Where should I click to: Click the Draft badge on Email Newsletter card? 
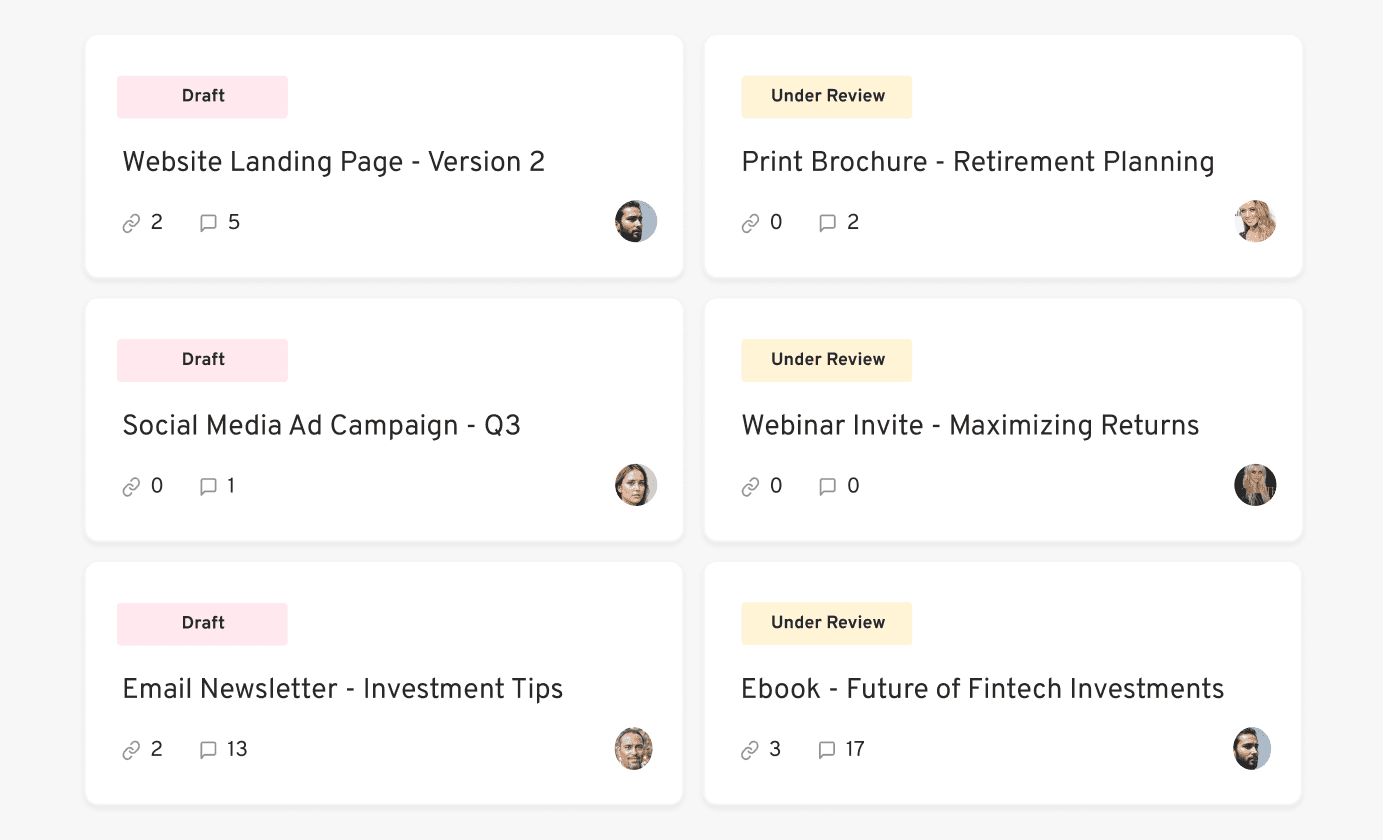[x=202, y=623]
